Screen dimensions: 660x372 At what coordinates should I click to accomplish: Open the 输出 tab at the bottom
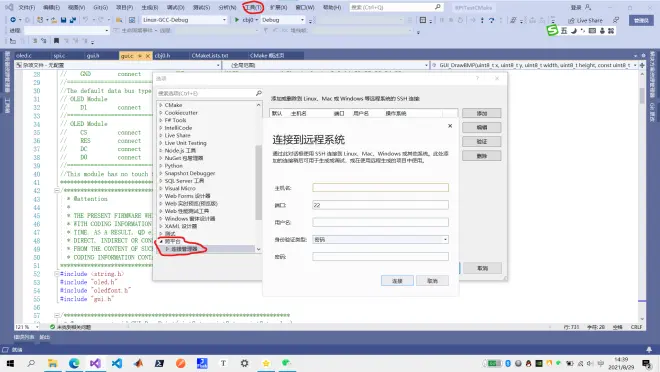coord(45,337)
